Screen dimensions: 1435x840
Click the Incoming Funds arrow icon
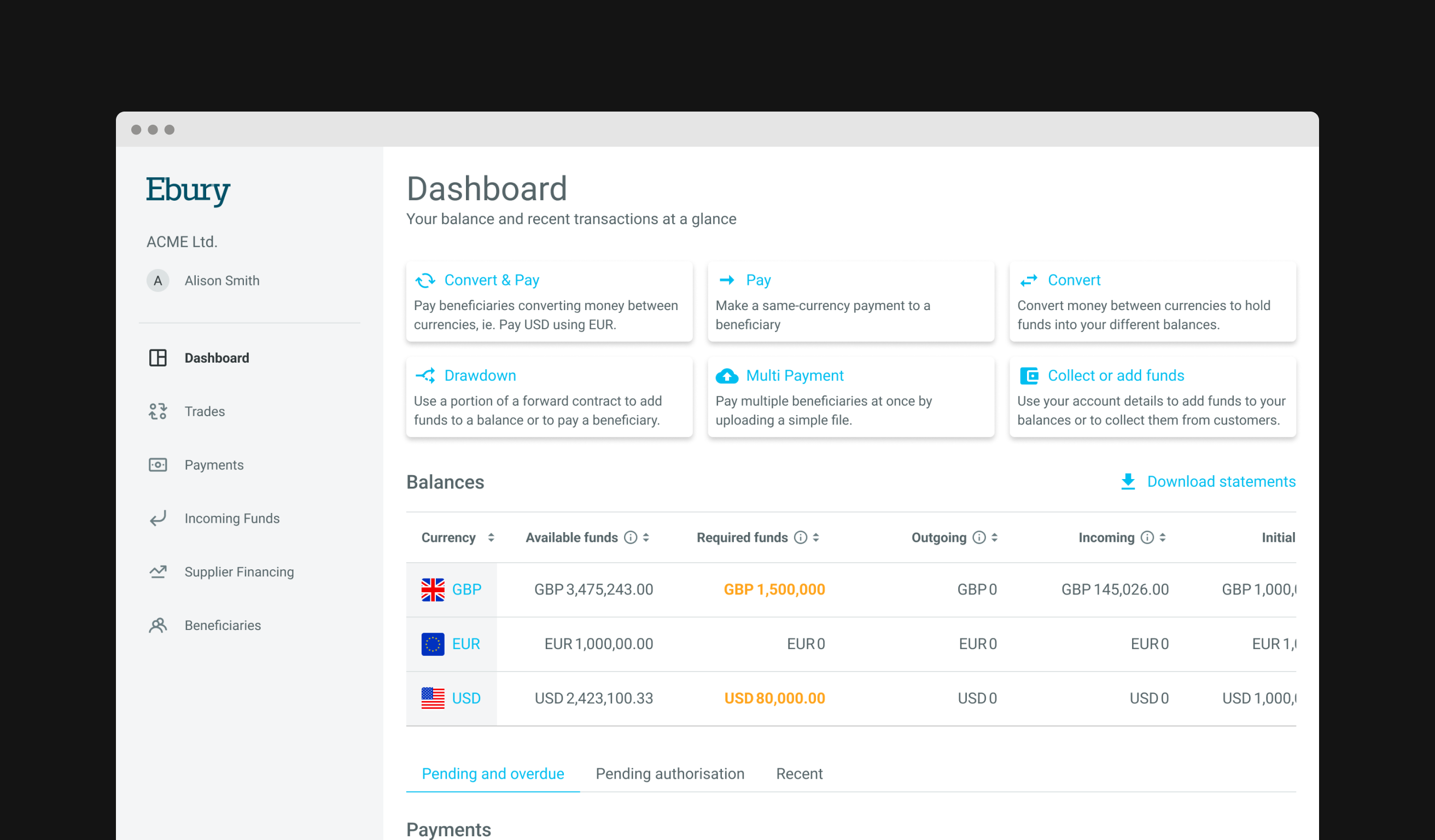pos(157,518)
